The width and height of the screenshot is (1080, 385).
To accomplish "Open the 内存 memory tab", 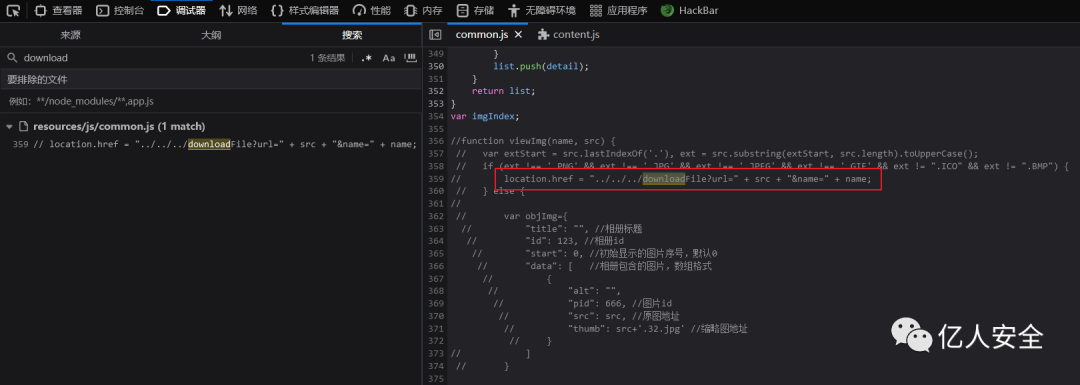I will 423,10.
